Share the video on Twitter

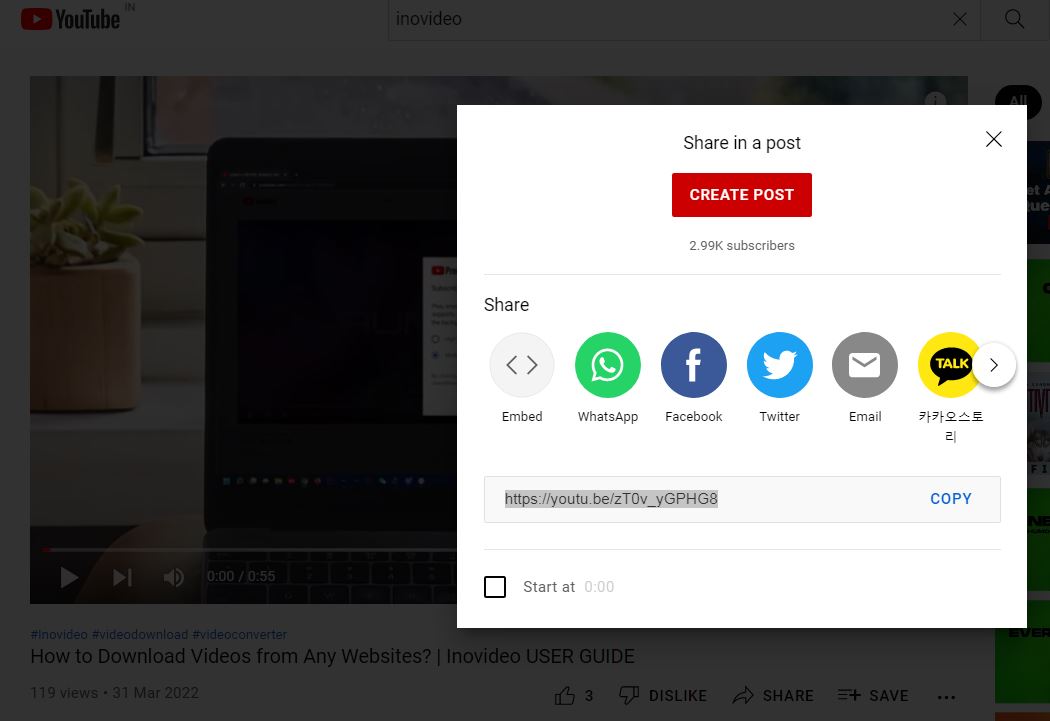[x=779, y=378]
